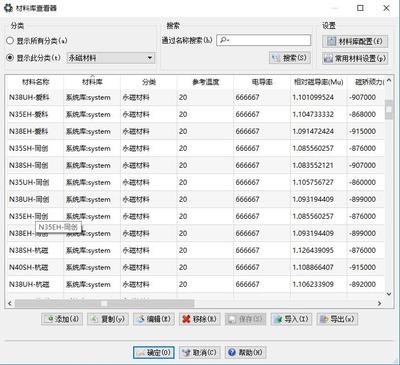Select the 显示所有分类 radio button
Viewport: 400px width, 365px height.
(x=10, y=41)
